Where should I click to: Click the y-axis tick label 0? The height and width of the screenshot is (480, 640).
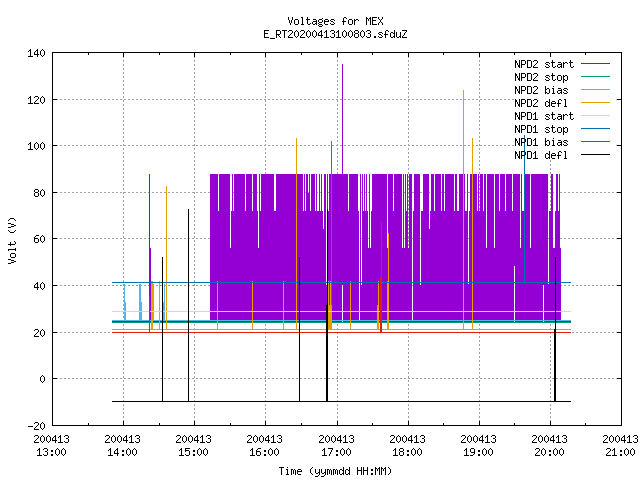[x=42, y=379]
